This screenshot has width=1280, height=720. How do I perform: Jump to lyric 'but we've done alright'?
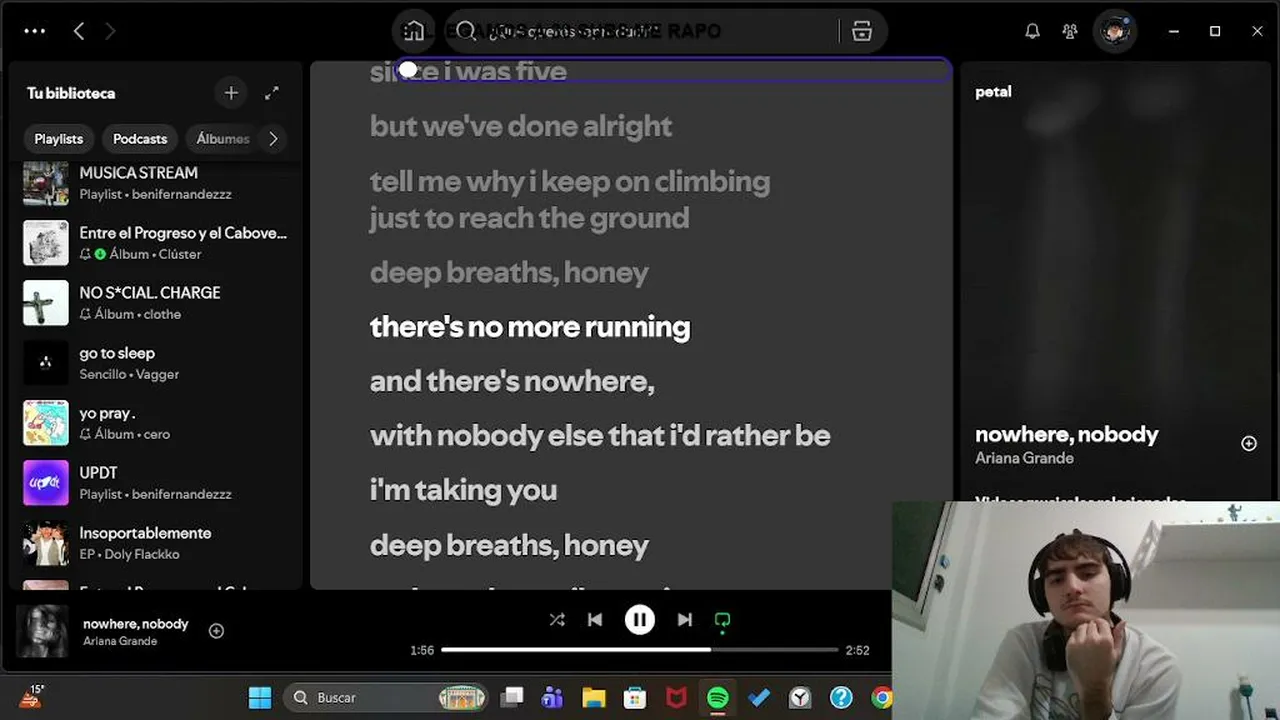coord(521,126)
